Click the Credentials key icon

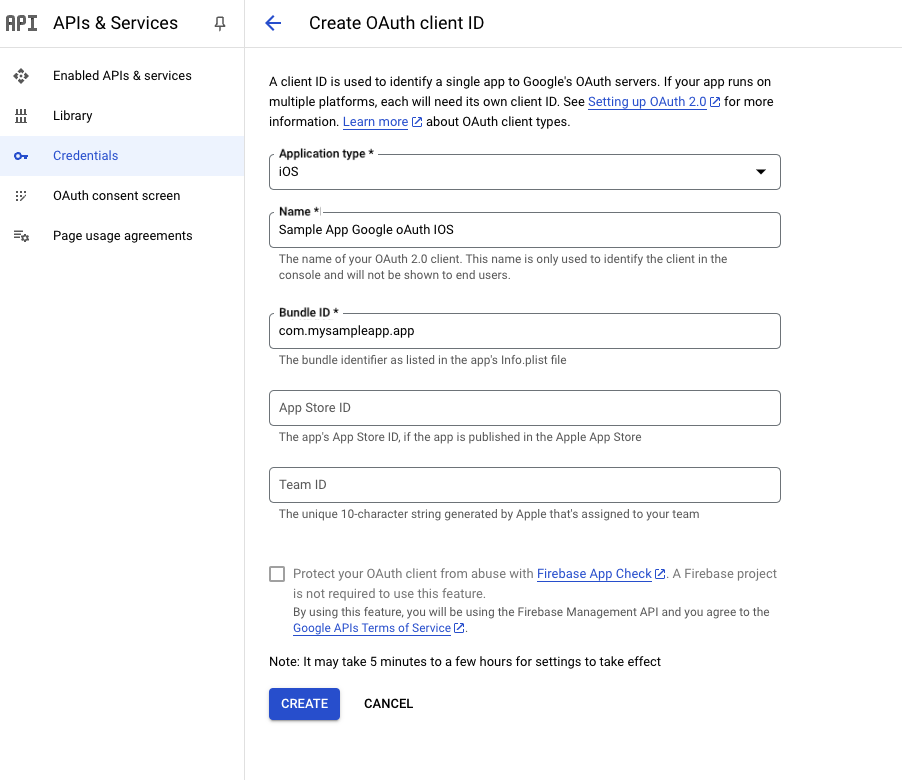coord(21,156)
